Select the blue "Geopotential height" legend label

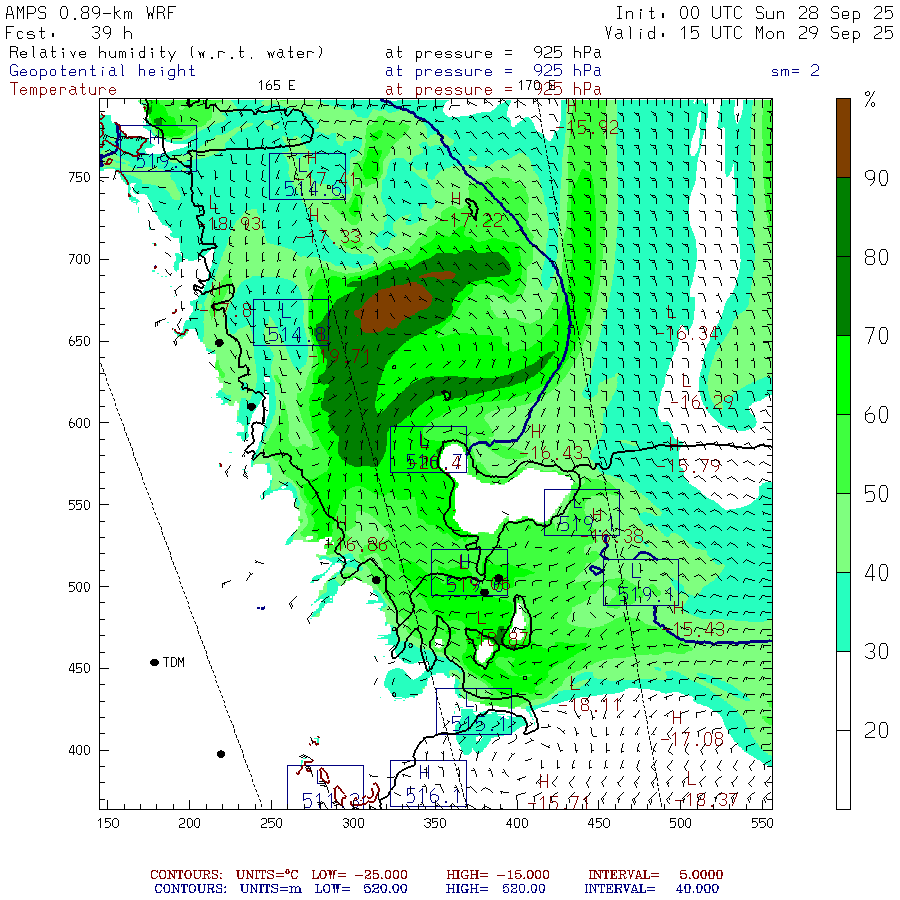[x=103, y=71]
